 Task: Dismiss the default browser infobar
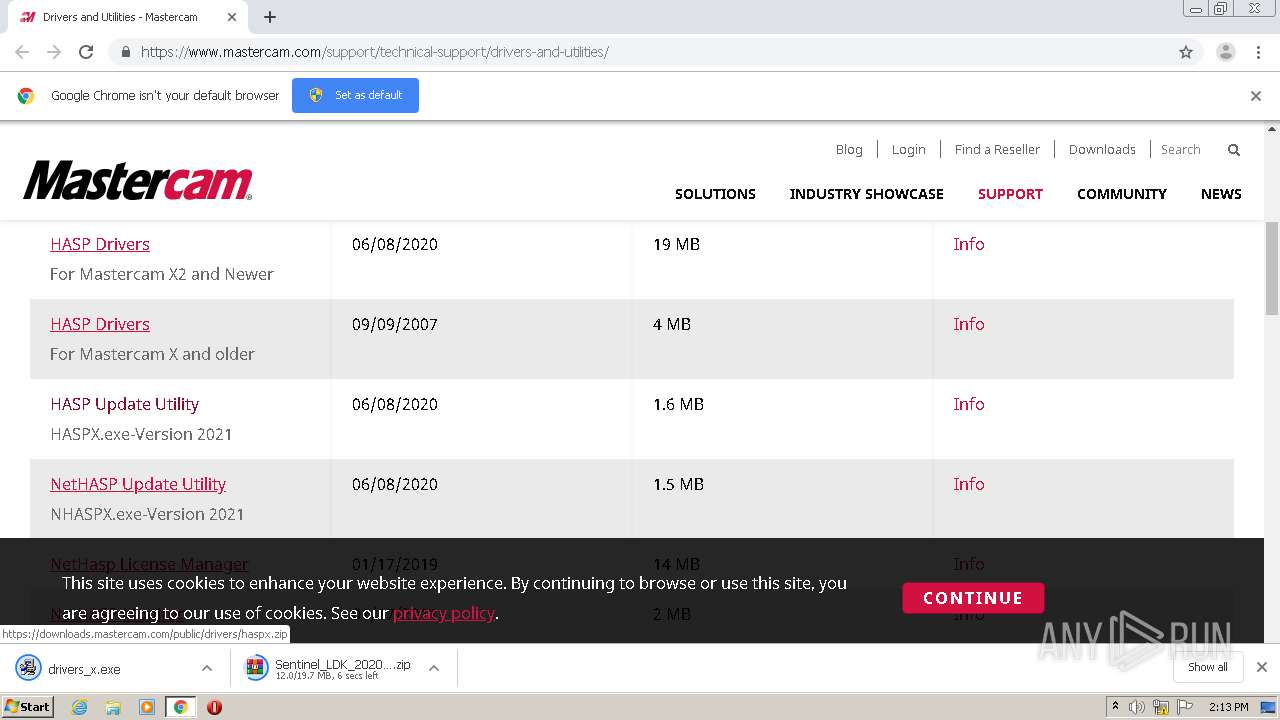click(1256, 96)
